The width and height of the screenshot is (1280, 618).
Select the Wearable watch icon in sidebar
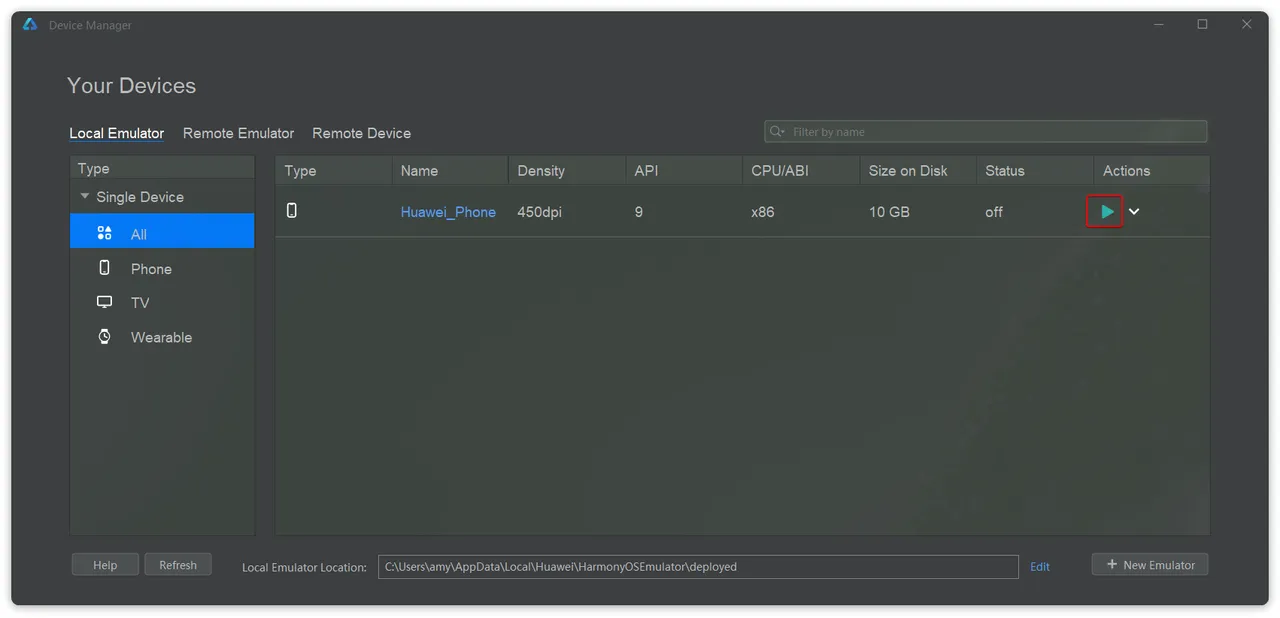click(x=104, y=336)
